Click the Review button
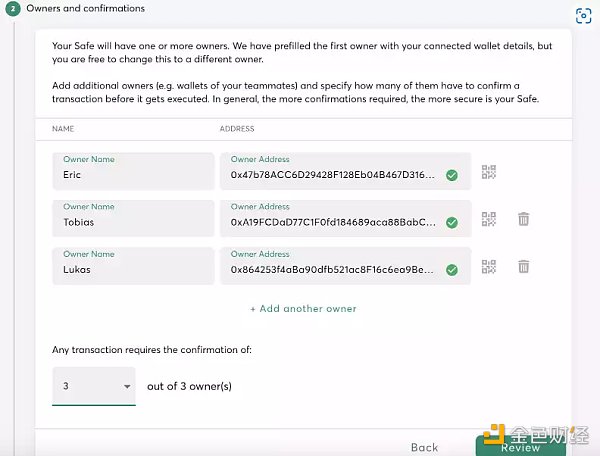 520,446
